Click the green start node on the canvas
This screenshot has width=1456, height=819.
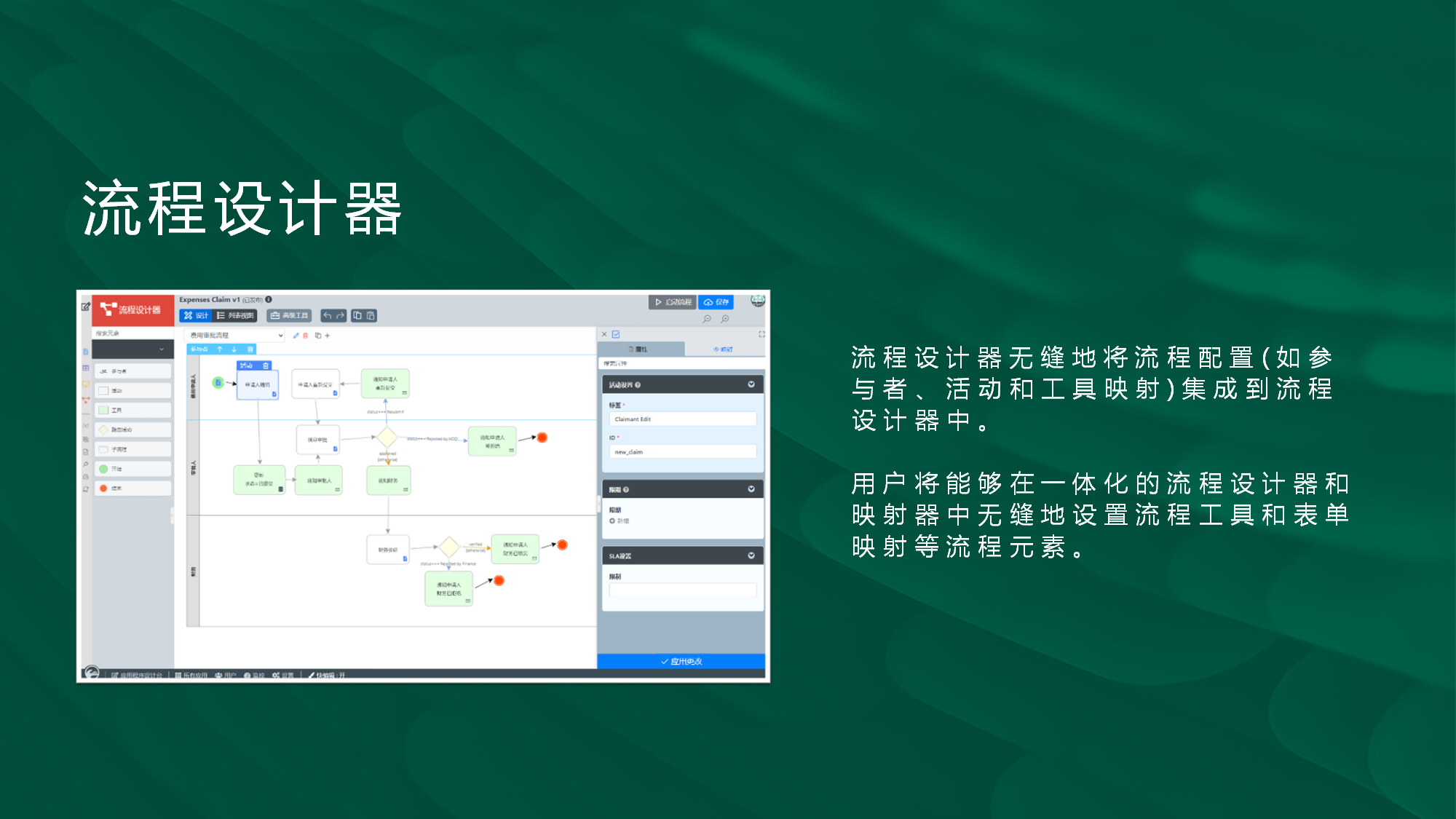(218, 382)
